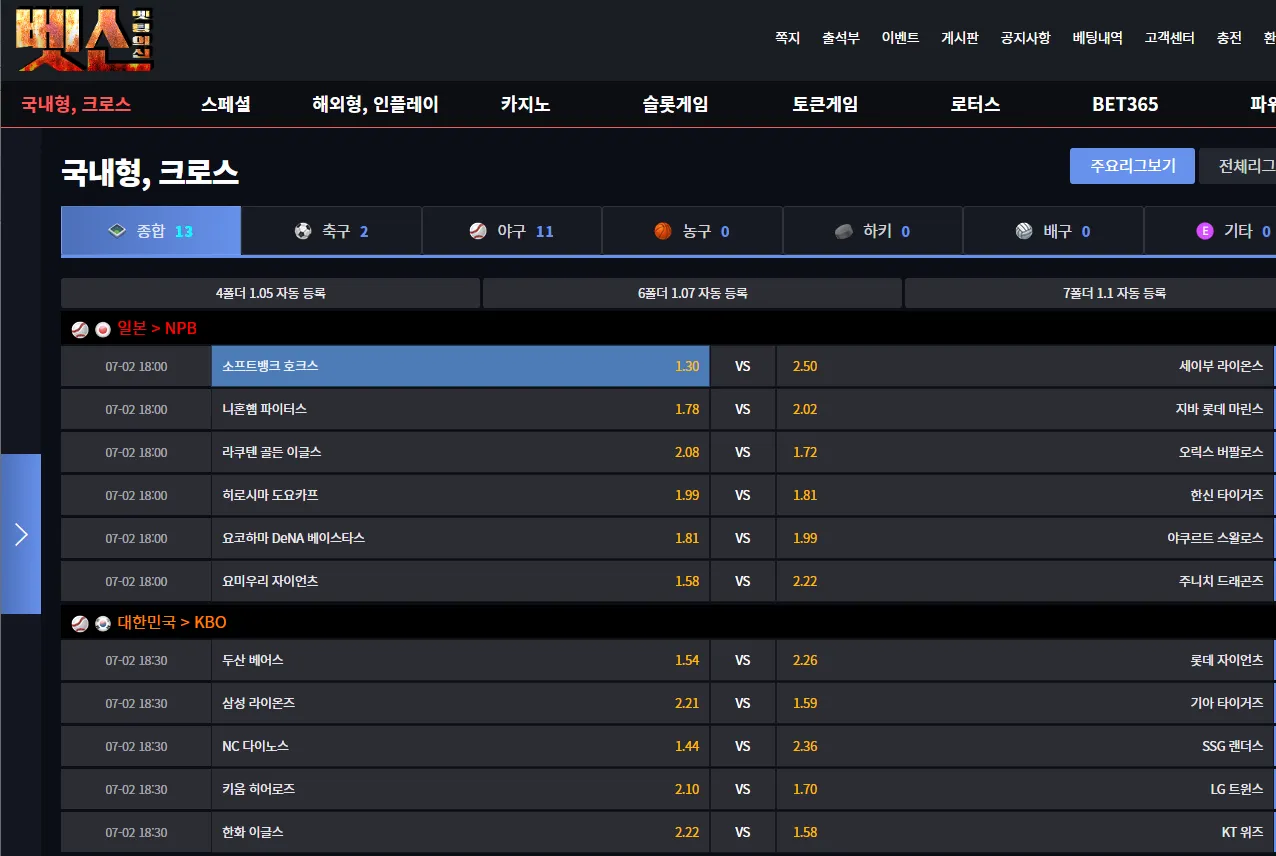Click the volleyball icon on the 배구 tab

pyautogui.click(x=1024, y=231)
